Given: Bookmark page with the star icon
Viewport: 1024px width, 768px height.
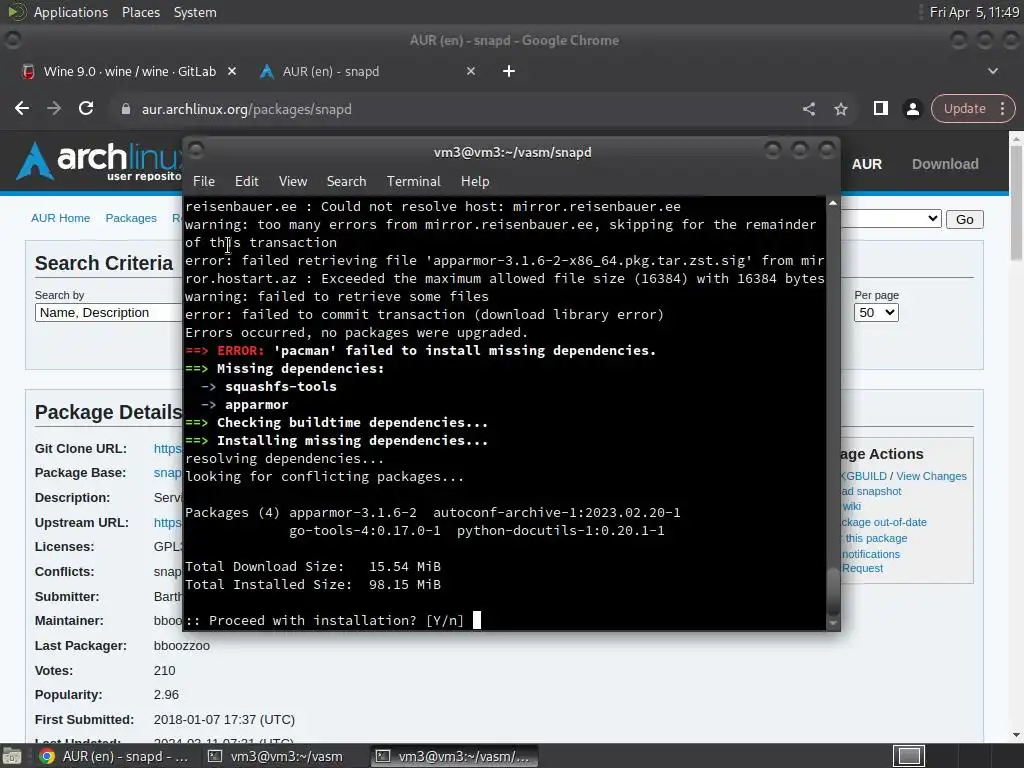Looking at the screenshot, I should pos(840,109).
